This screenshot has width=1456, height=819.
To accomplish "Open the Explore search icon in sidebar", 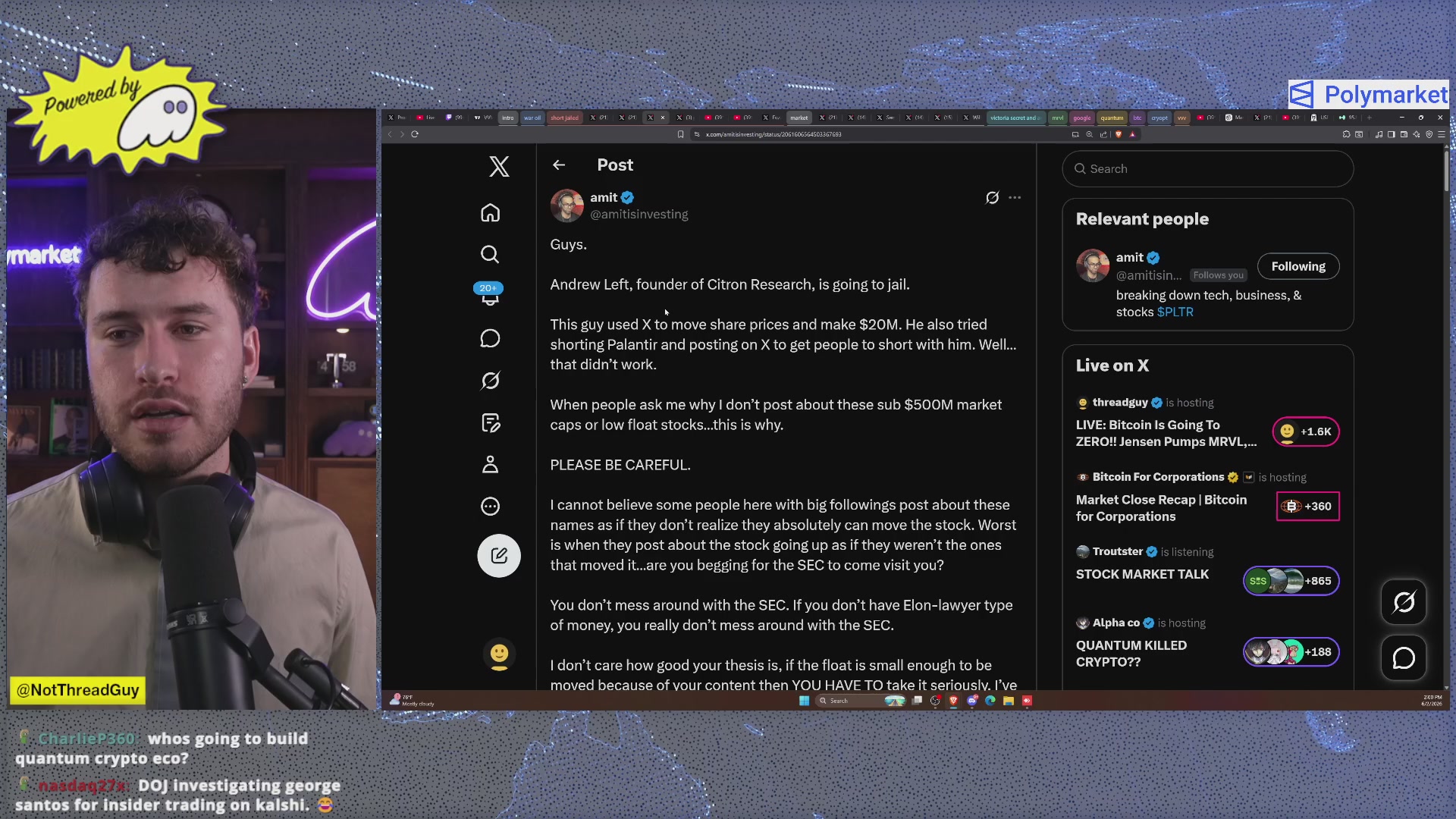I will [490, 254].
